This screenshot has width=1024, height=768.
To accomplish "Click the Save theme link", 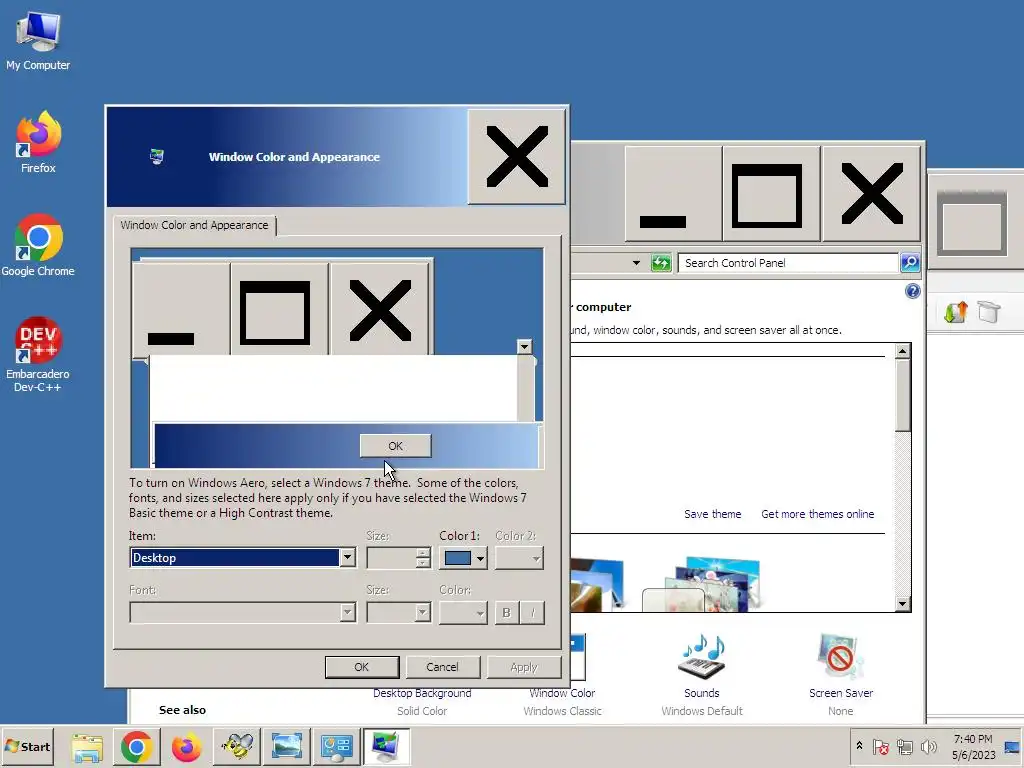I will coord(712,514).
